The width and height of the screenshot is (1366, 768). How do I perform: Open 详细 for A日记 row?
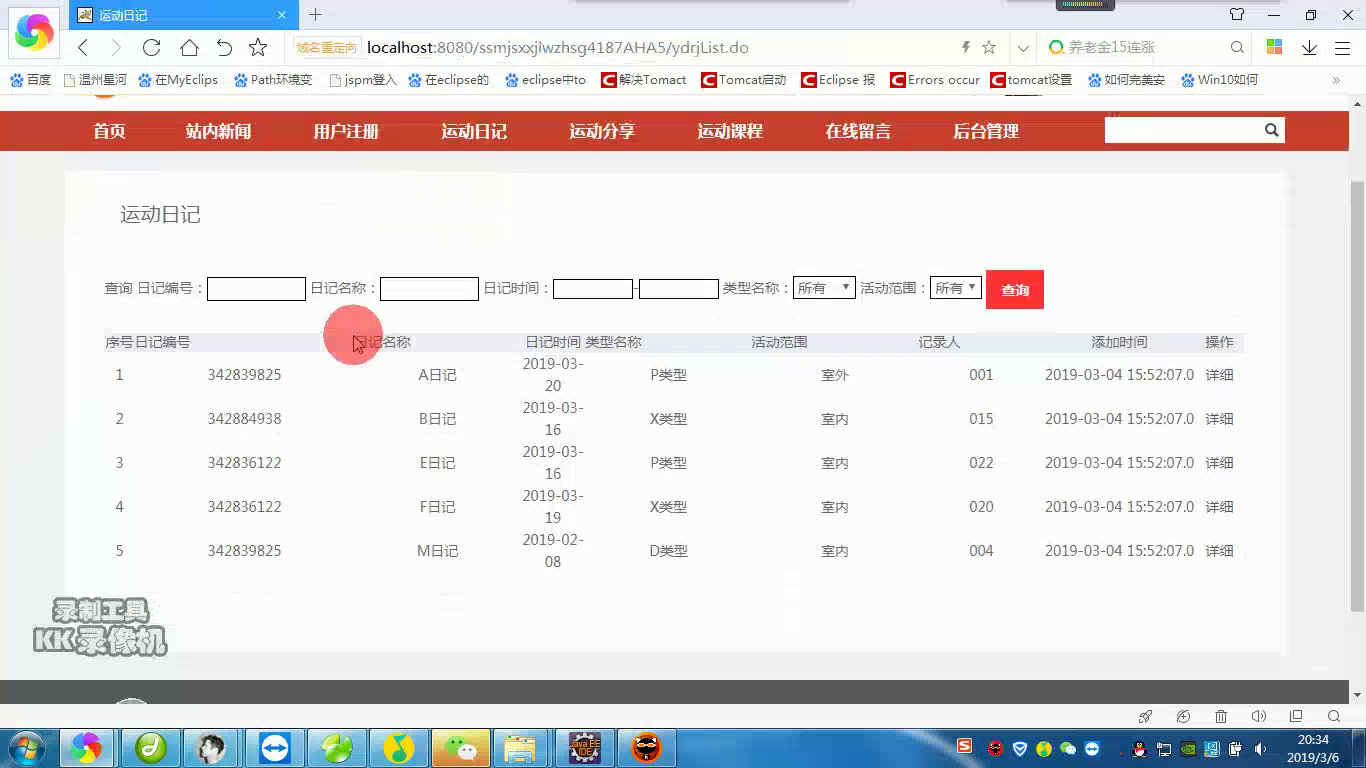point(1219,375)
